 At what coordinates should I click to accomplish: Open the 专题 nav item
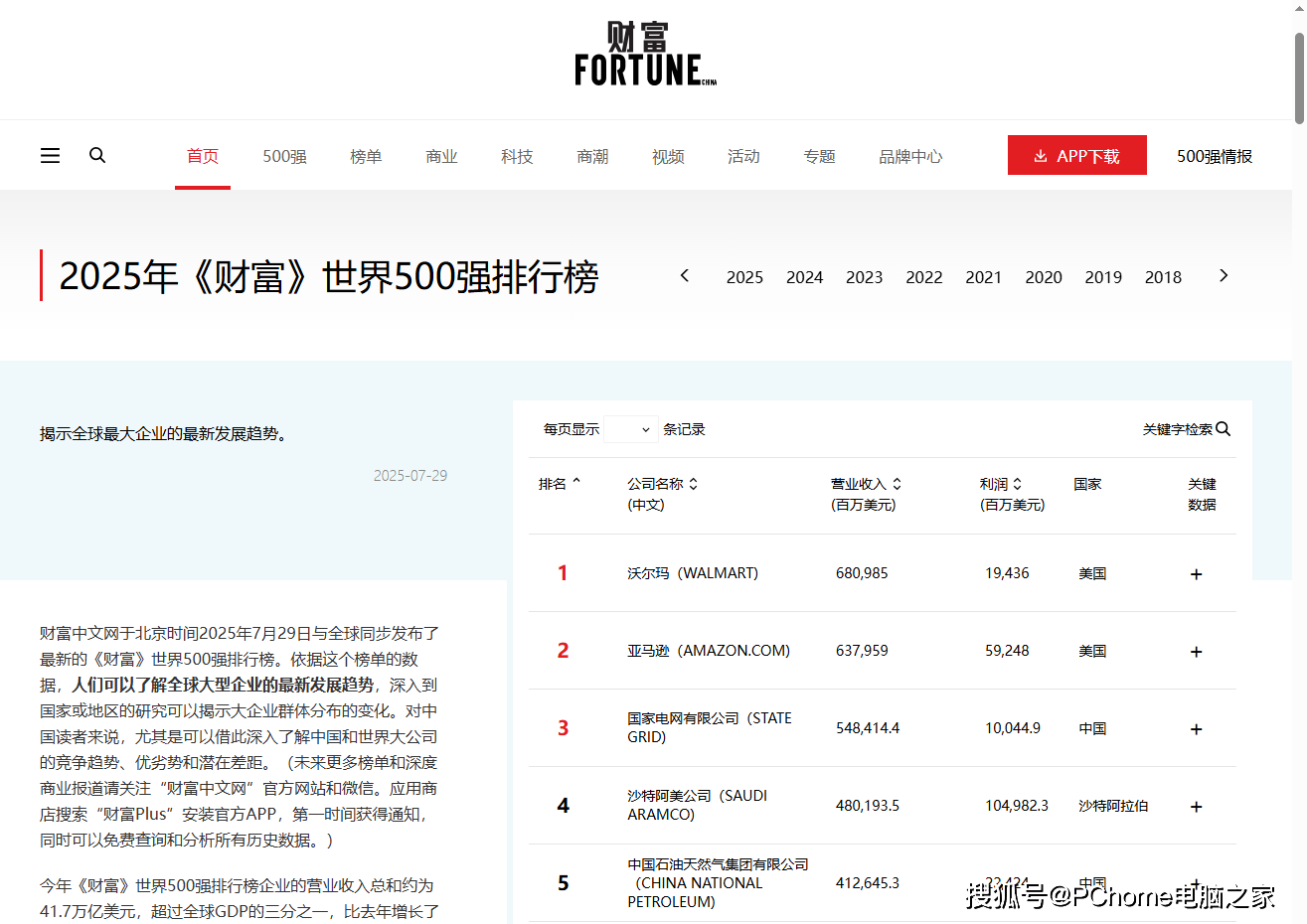coord(819,156)
